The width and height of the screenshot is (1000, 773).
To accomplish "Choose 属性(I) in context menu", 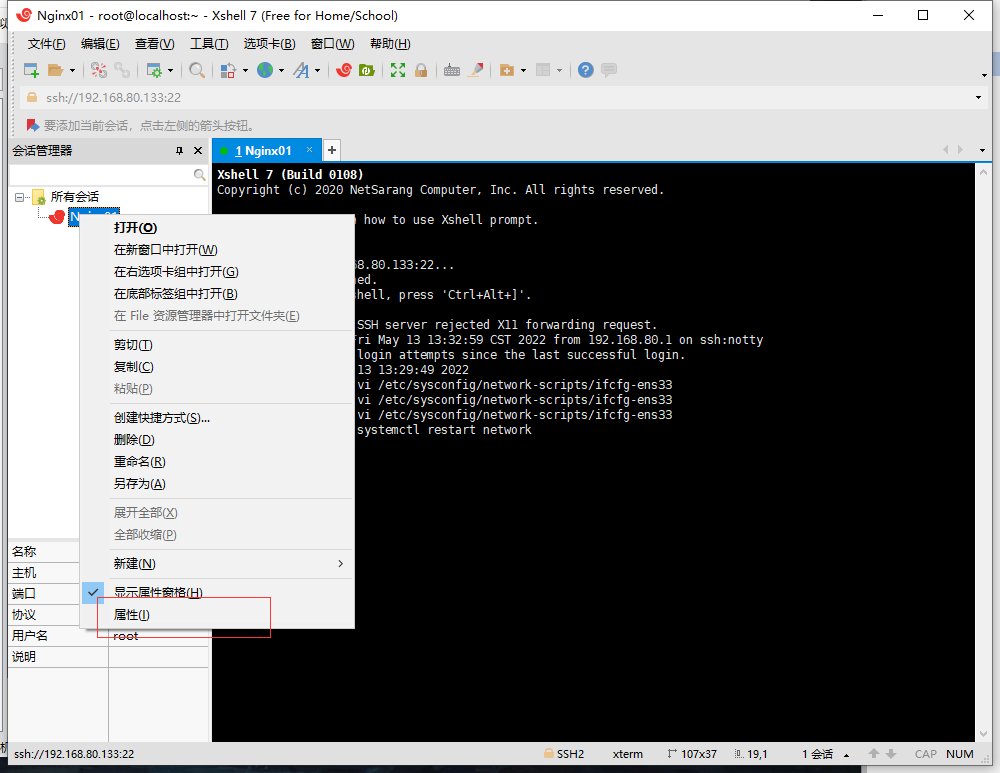I will 217,615.
